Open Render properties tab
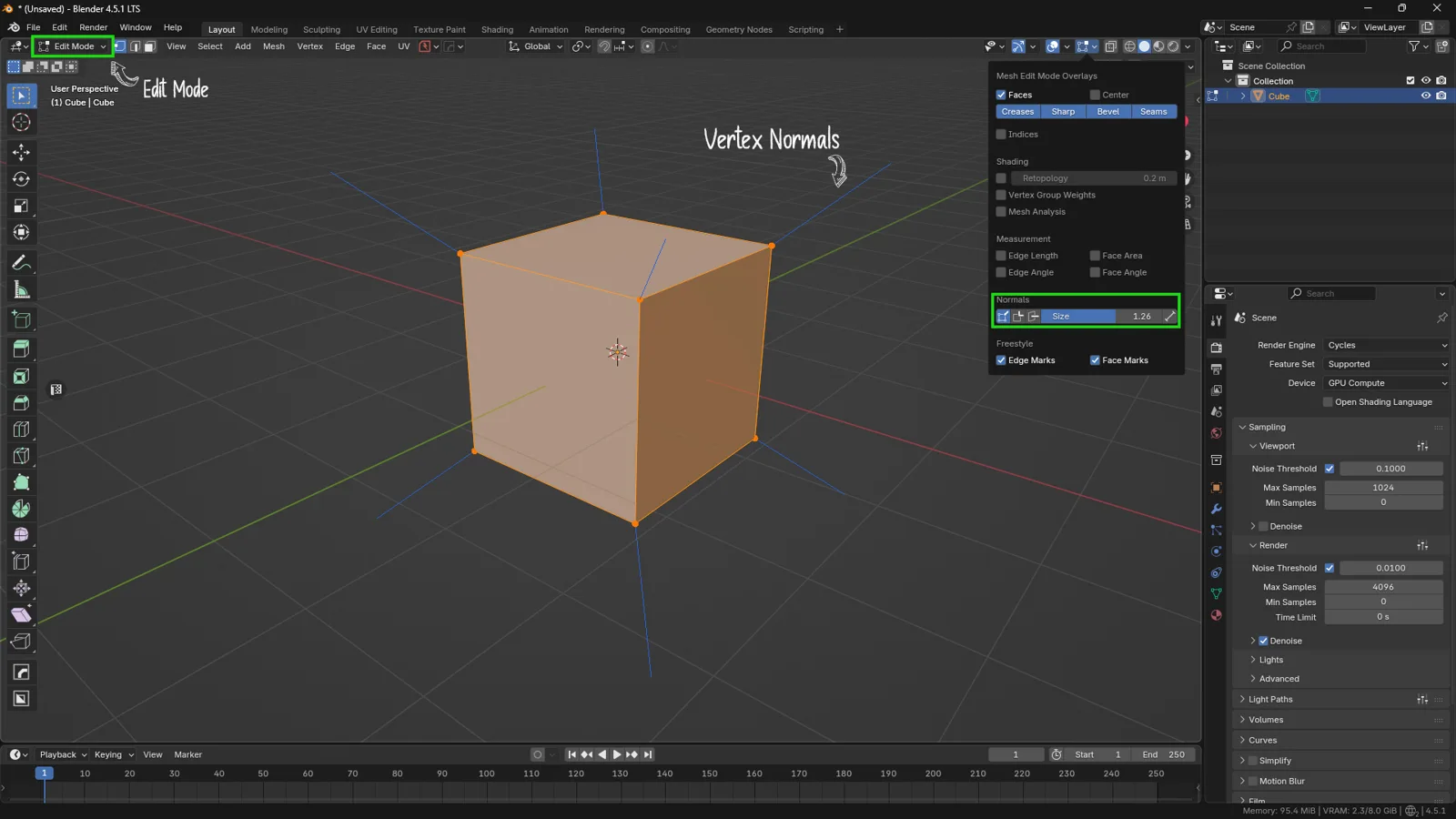 (1217, 348)
